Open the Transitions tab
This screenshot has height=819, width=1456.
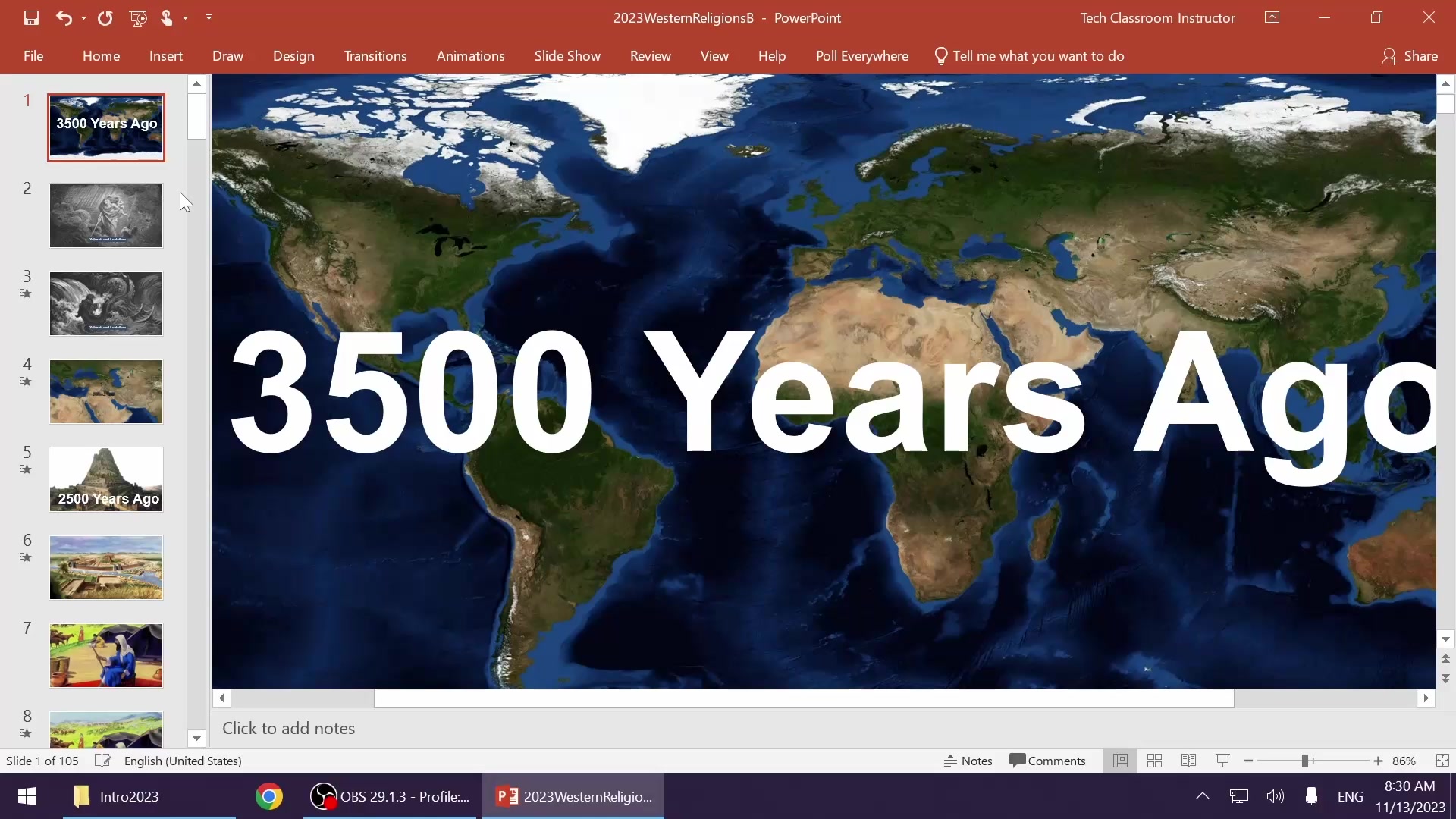pos(375,56)
